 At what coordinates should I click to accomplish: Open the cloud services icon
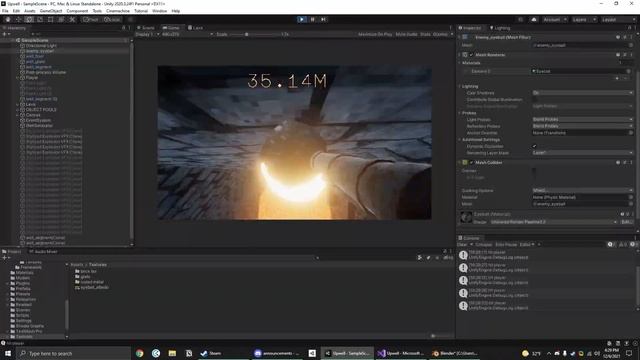pyautogui.click(x=533, y=19)
